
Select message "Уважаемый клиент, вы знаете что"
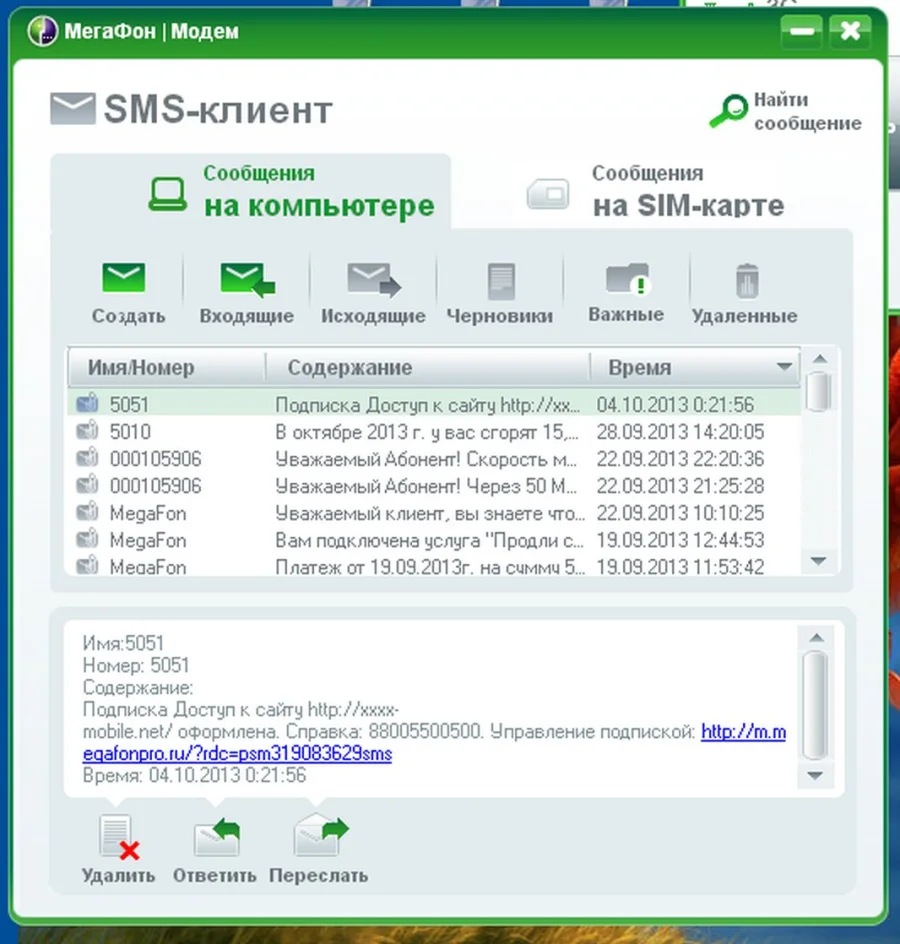[x=434, y=513]
